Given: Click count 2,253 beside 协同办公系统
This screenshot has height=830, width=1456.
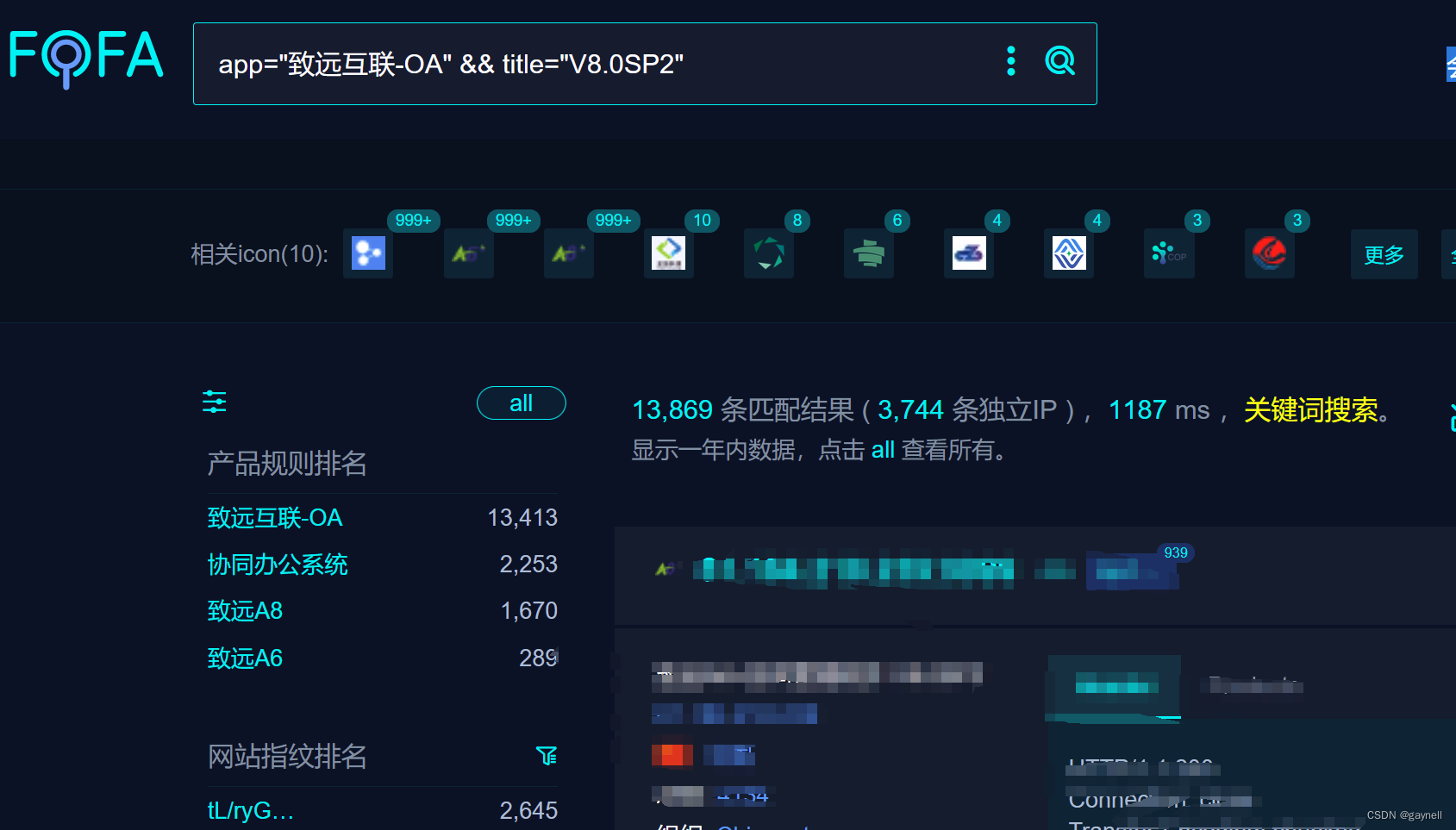Looking at the screenshot, I should [x=528, y=565].
